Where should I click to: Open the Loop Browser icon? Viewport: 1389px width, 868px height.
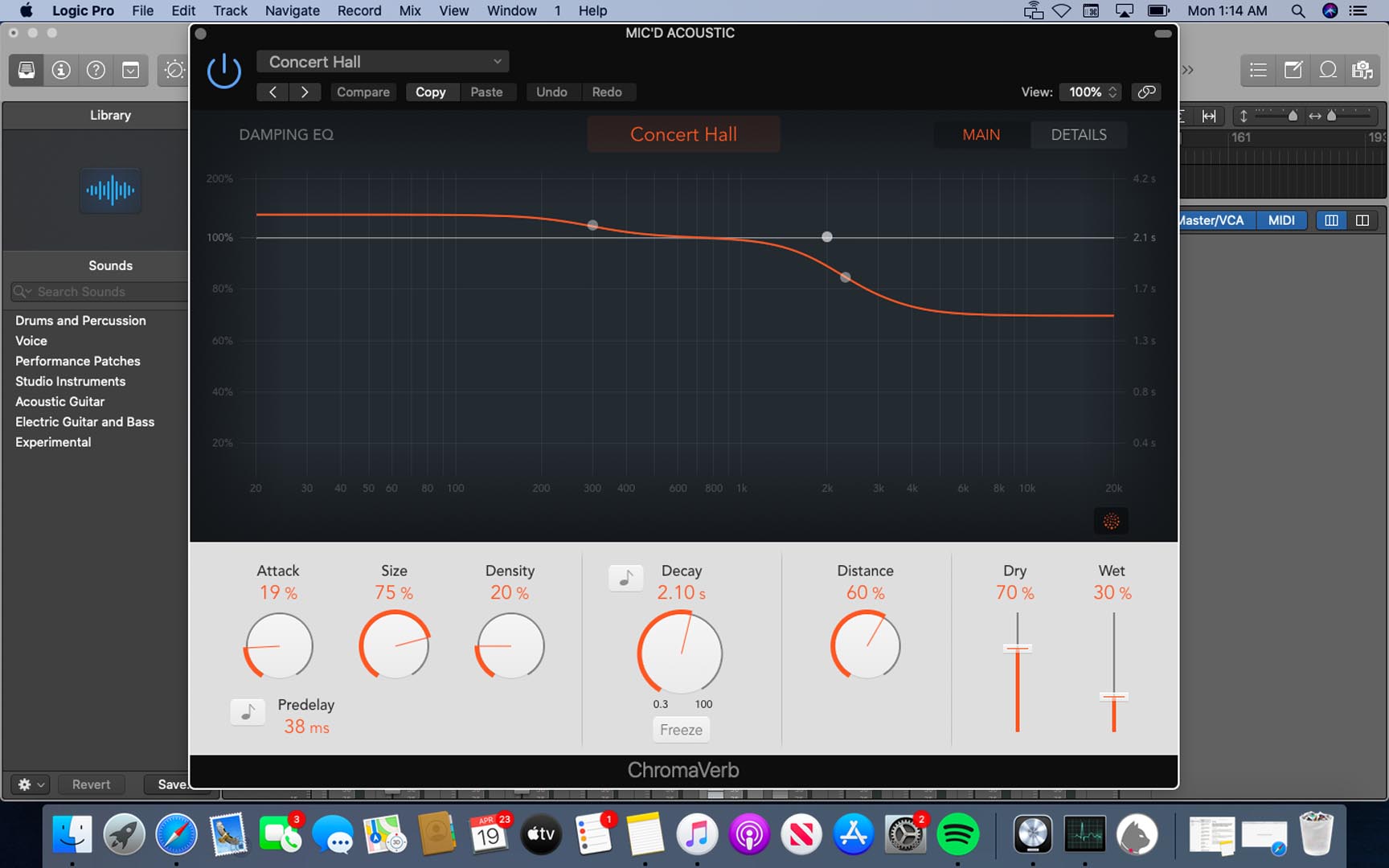[x=1328, y=70]
